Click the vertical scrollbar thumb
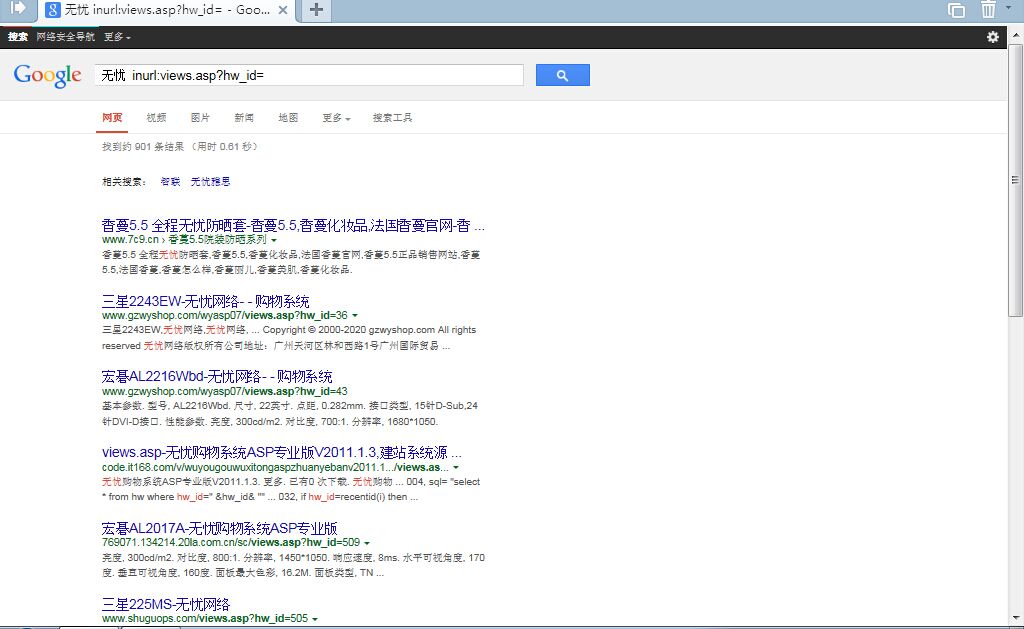Image resolution: width=1024 pixels, height=629 pixels. pyautogui.click(x=1016, y=180)
